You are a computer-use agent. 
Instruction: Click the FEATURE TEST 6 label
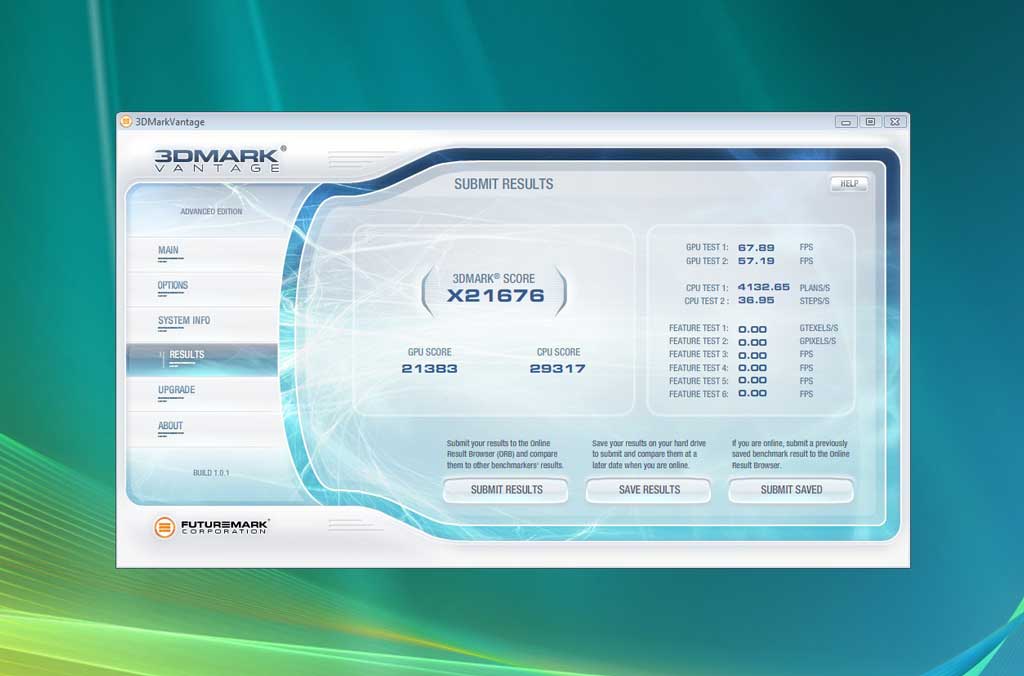pos(698,394)
